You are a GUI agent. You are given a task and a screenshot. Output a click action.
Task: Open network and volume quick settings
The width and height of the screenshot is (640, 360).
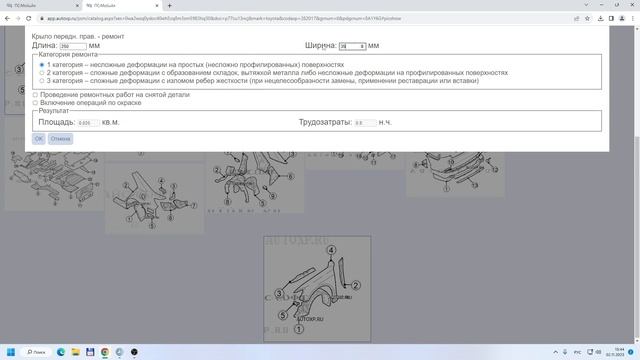(594, 352)
